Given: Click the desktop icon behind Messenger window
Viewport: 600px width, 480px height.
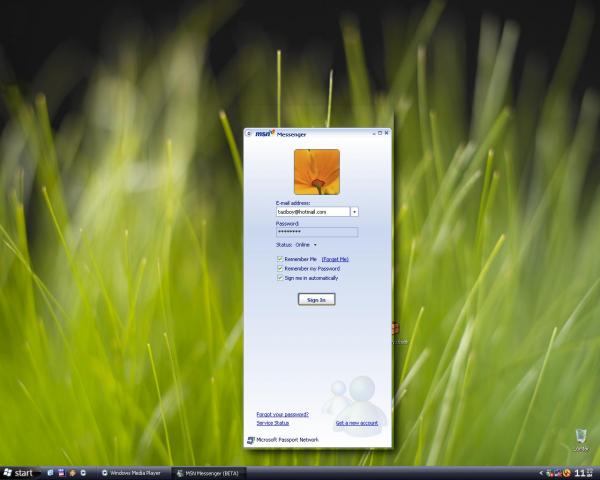Looking at the screenshot, I should 396,330.
